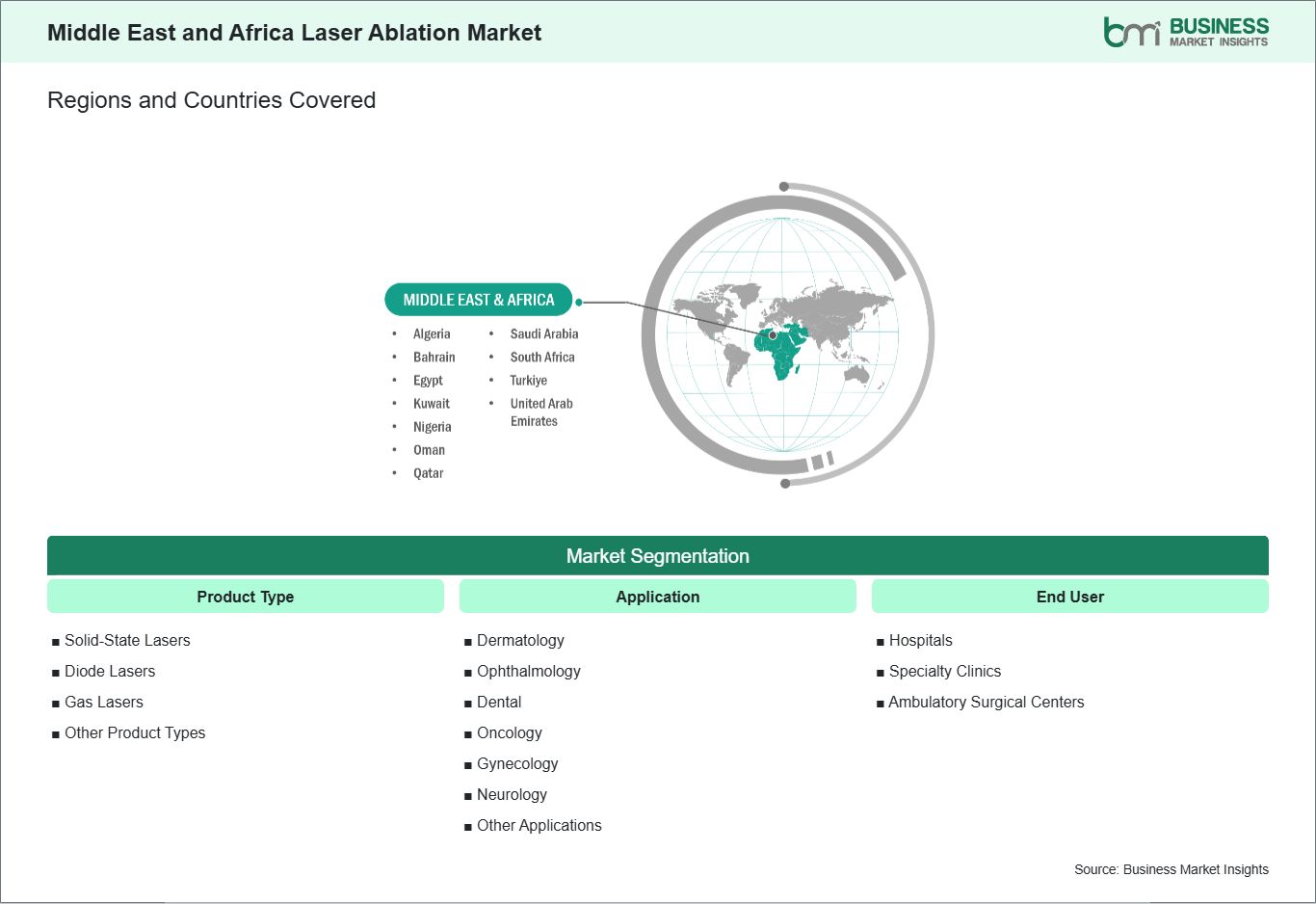Click the 'Saudi Arabia' country entry
This screenshot has height=904, width=1316.
click(544, 334)
